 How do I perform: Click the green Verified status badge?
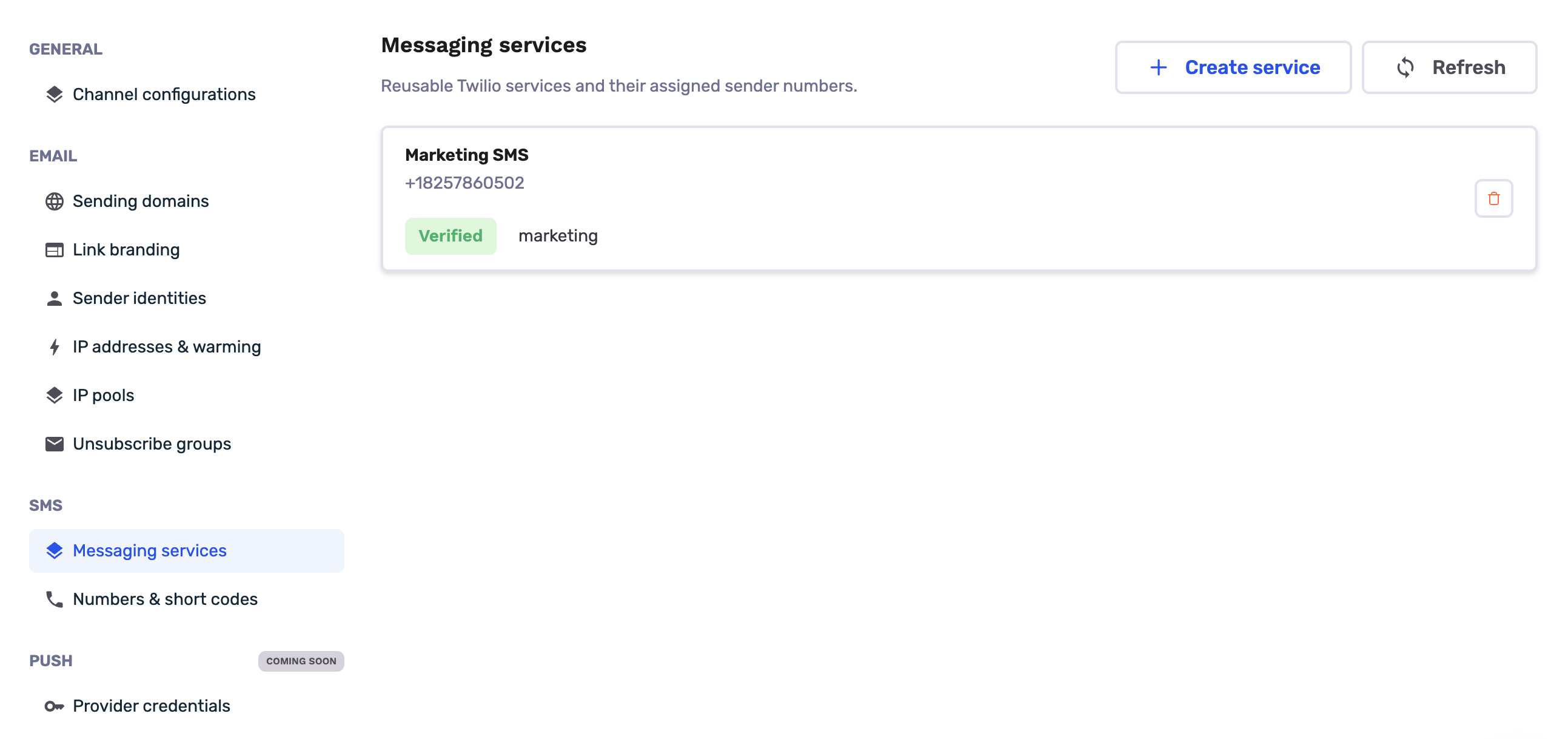click(451, 236)
